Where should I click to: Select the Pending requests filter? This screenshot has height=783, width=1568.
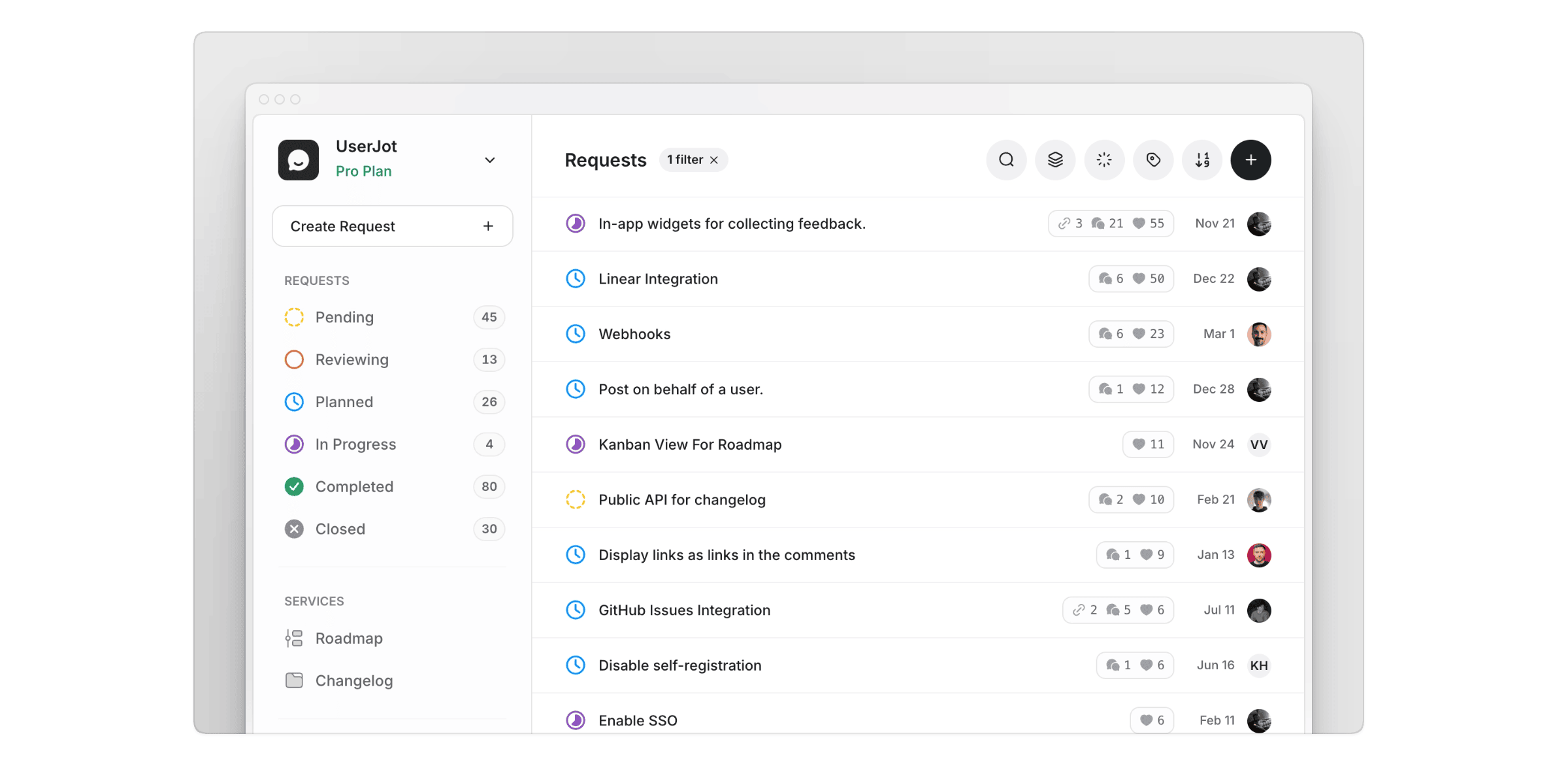[x=344, y=317]
